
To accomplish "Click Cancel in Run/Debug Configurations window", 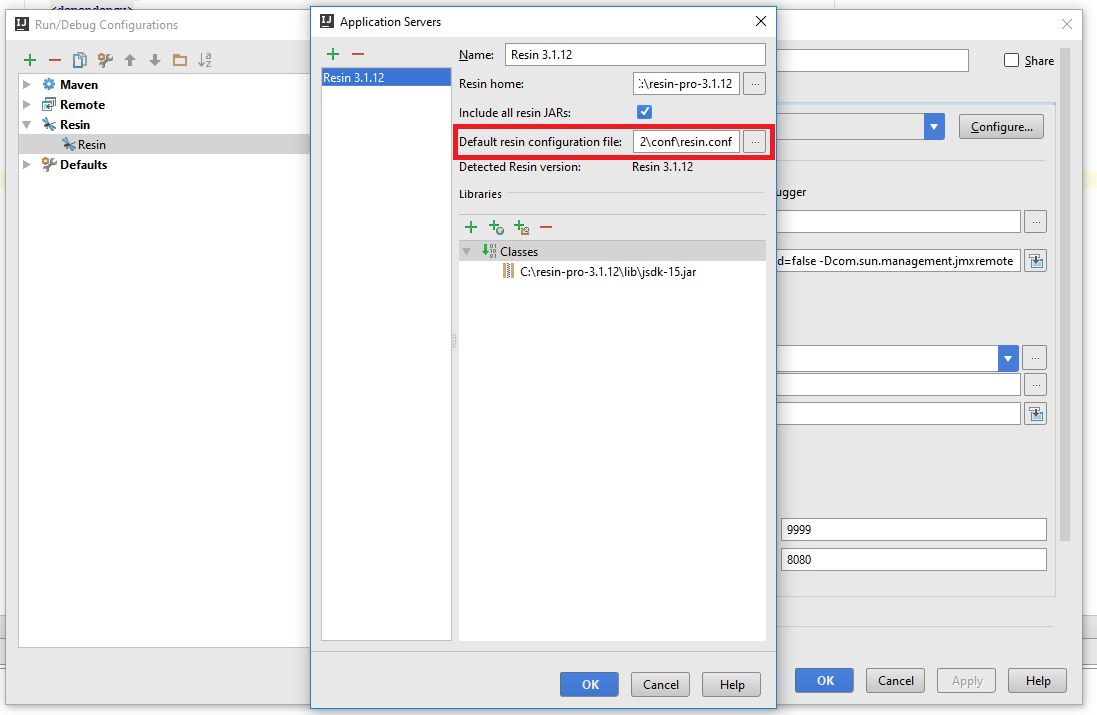I will pyautogui.click(x=896, y=681).
